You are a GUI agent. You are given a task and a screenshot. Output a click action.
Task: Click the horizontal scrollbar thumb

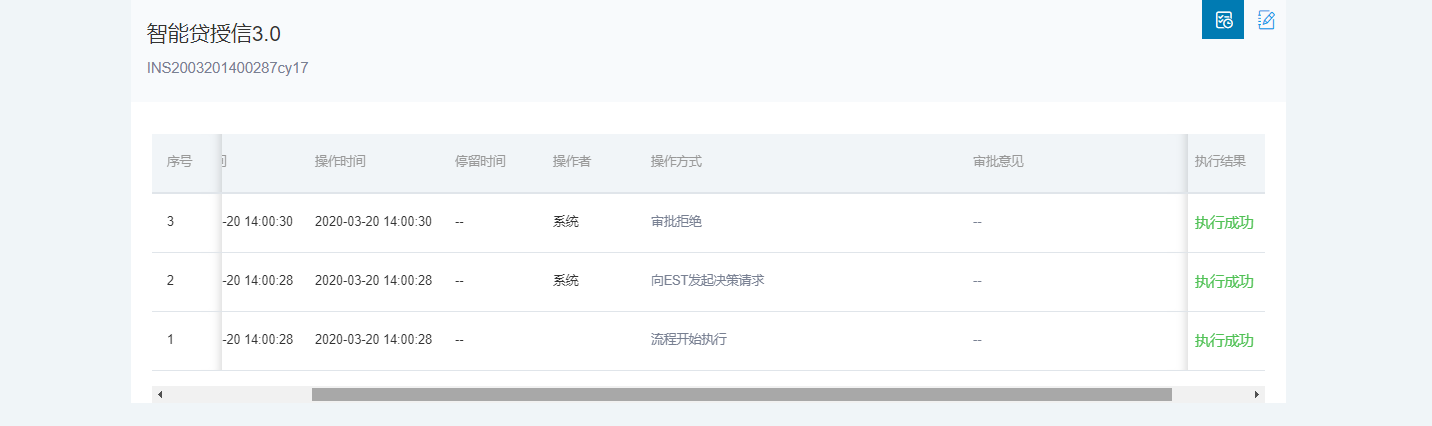741,395
